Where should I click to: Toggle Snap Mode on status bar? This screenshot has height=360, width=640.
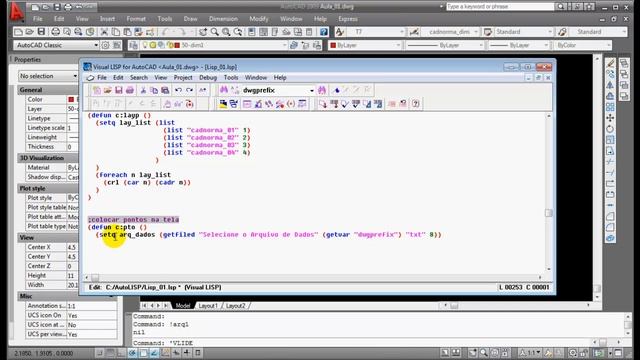point(100,353)
